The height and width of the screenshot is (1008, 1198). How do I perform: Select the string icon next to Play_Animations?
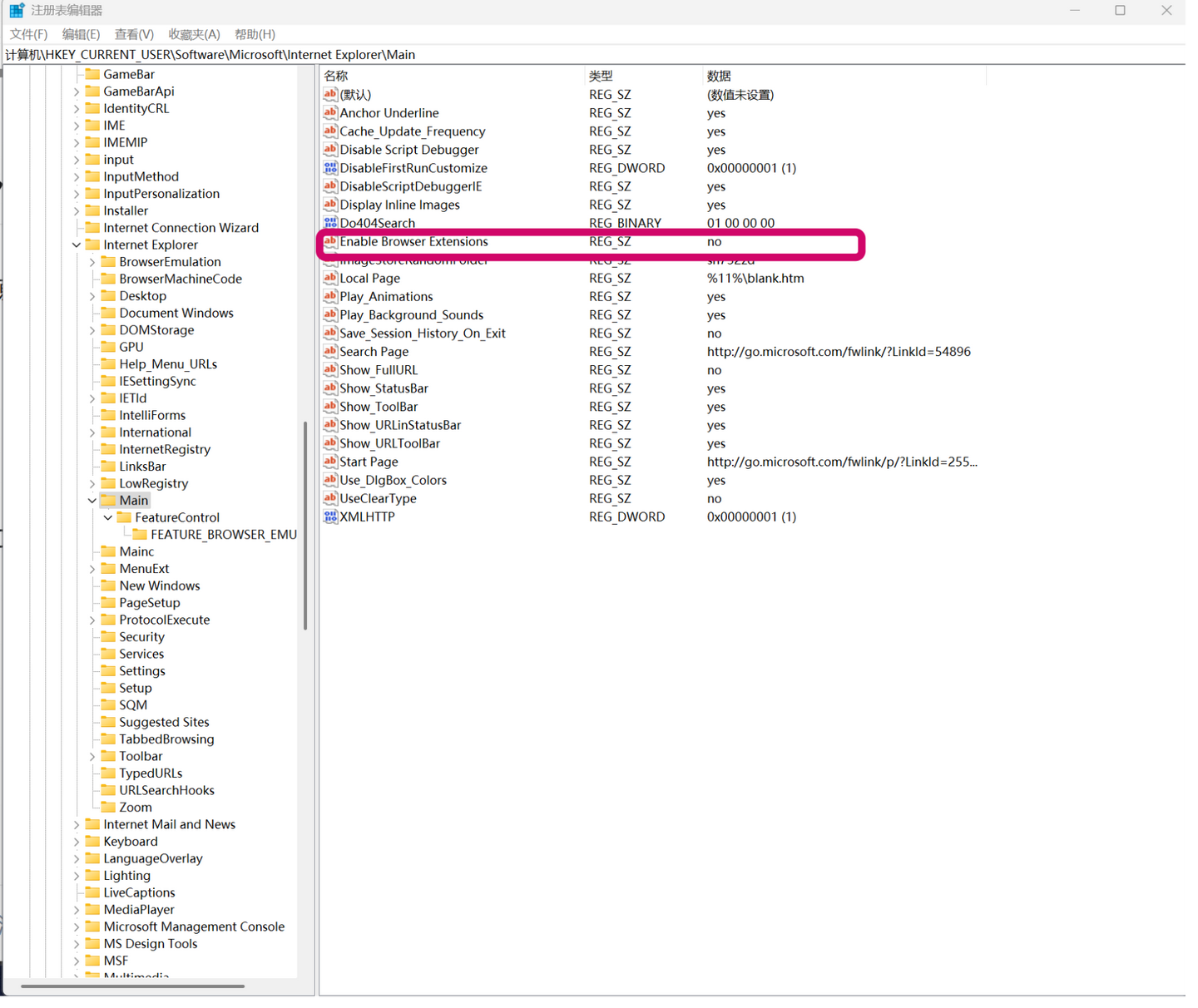pyautogui.click(x=330, y=296)
